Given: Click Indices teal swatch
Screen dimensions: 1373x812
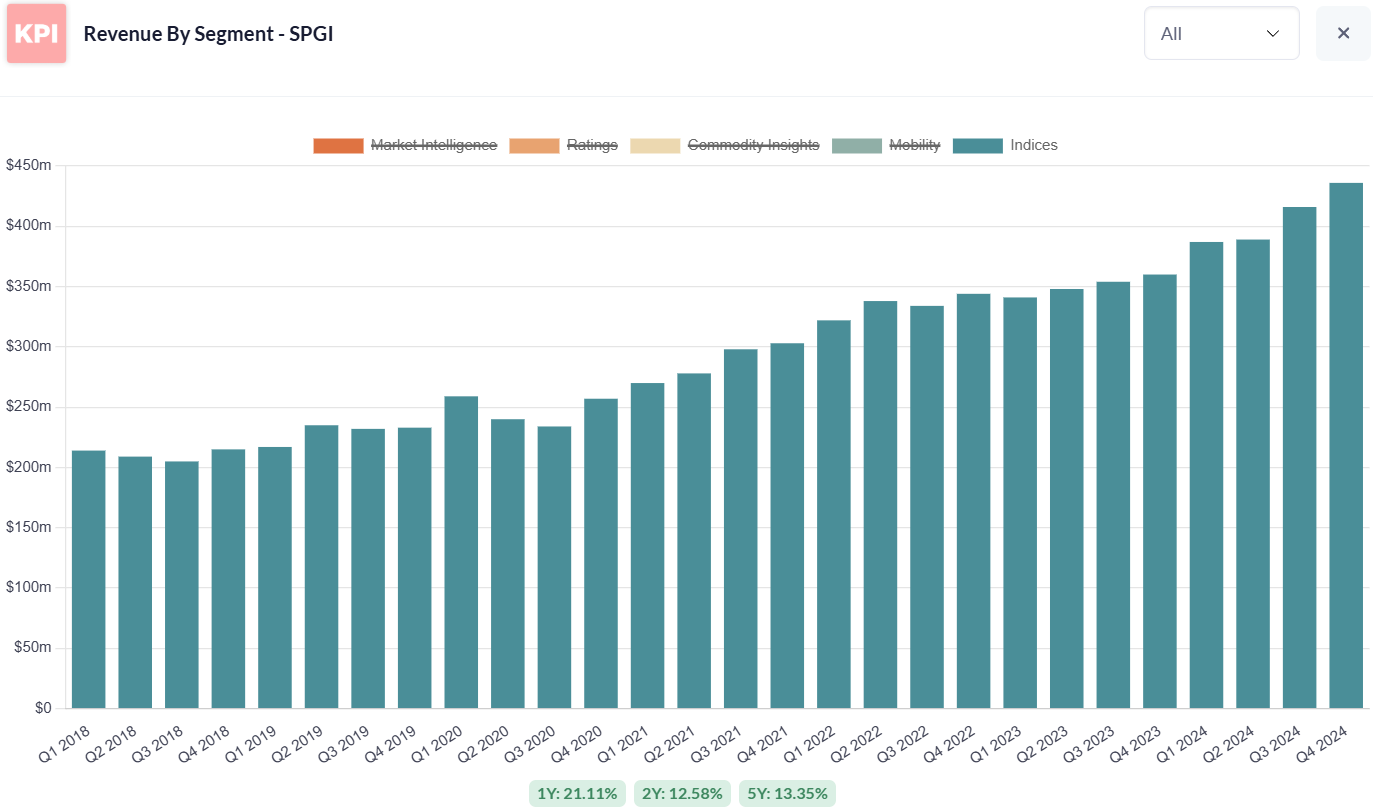Looking at the screenshot, I should [978, 145].
